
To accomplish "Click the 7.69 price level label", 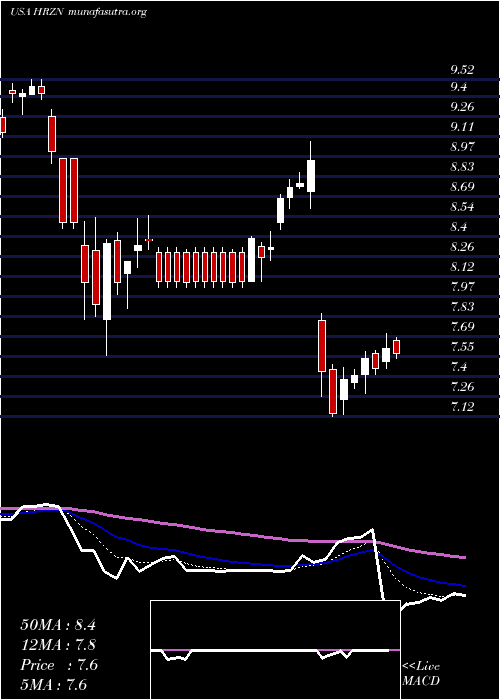I will [x=462, y=327].
